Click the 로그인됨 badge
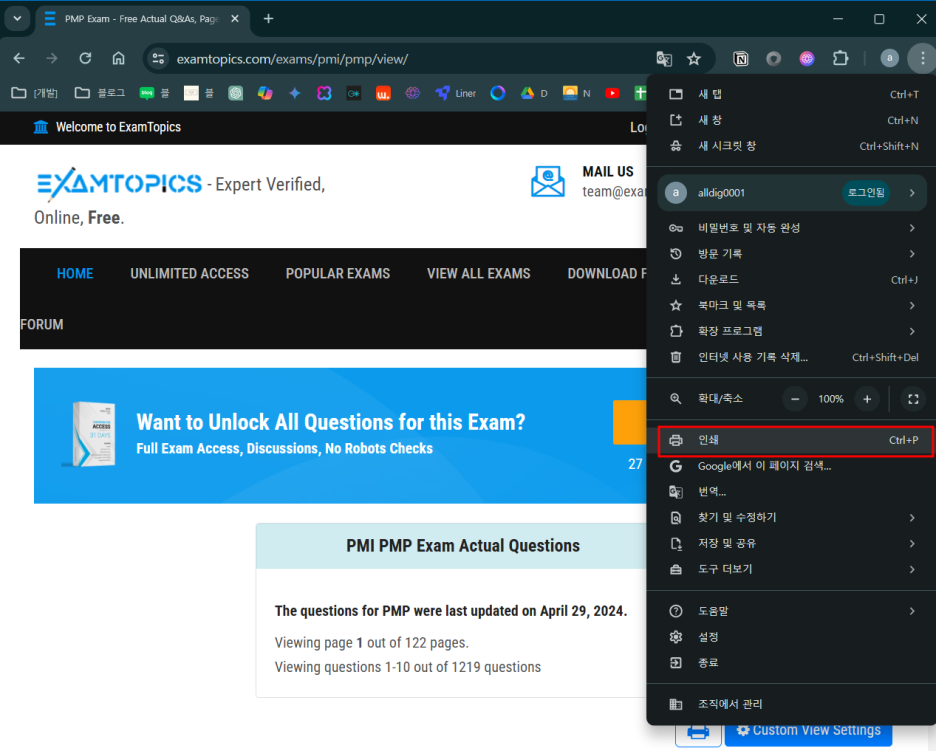This screenshot has height=751, width=936. tap(866, 192)
